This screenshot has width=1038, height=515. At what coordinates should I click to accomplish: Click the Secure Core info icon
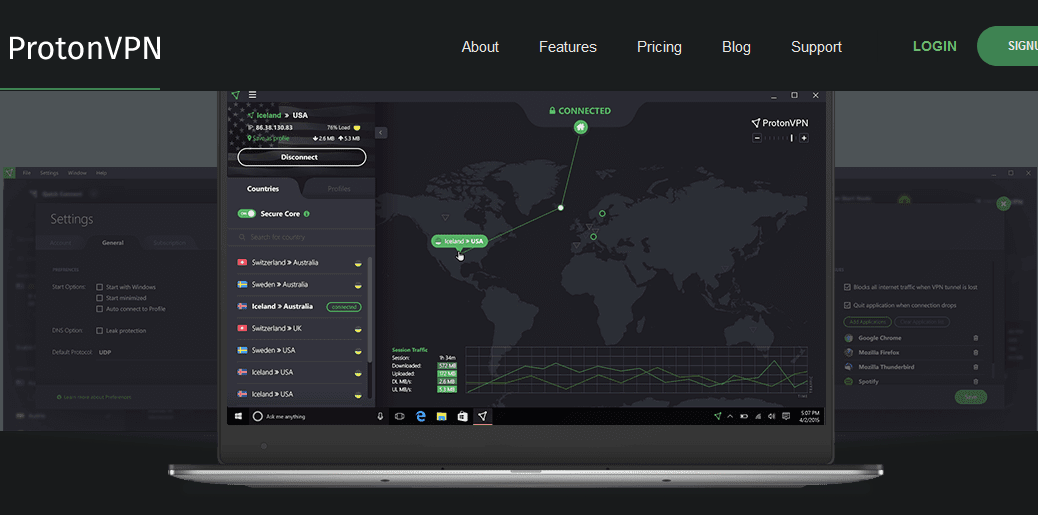(x=307, y=214)
